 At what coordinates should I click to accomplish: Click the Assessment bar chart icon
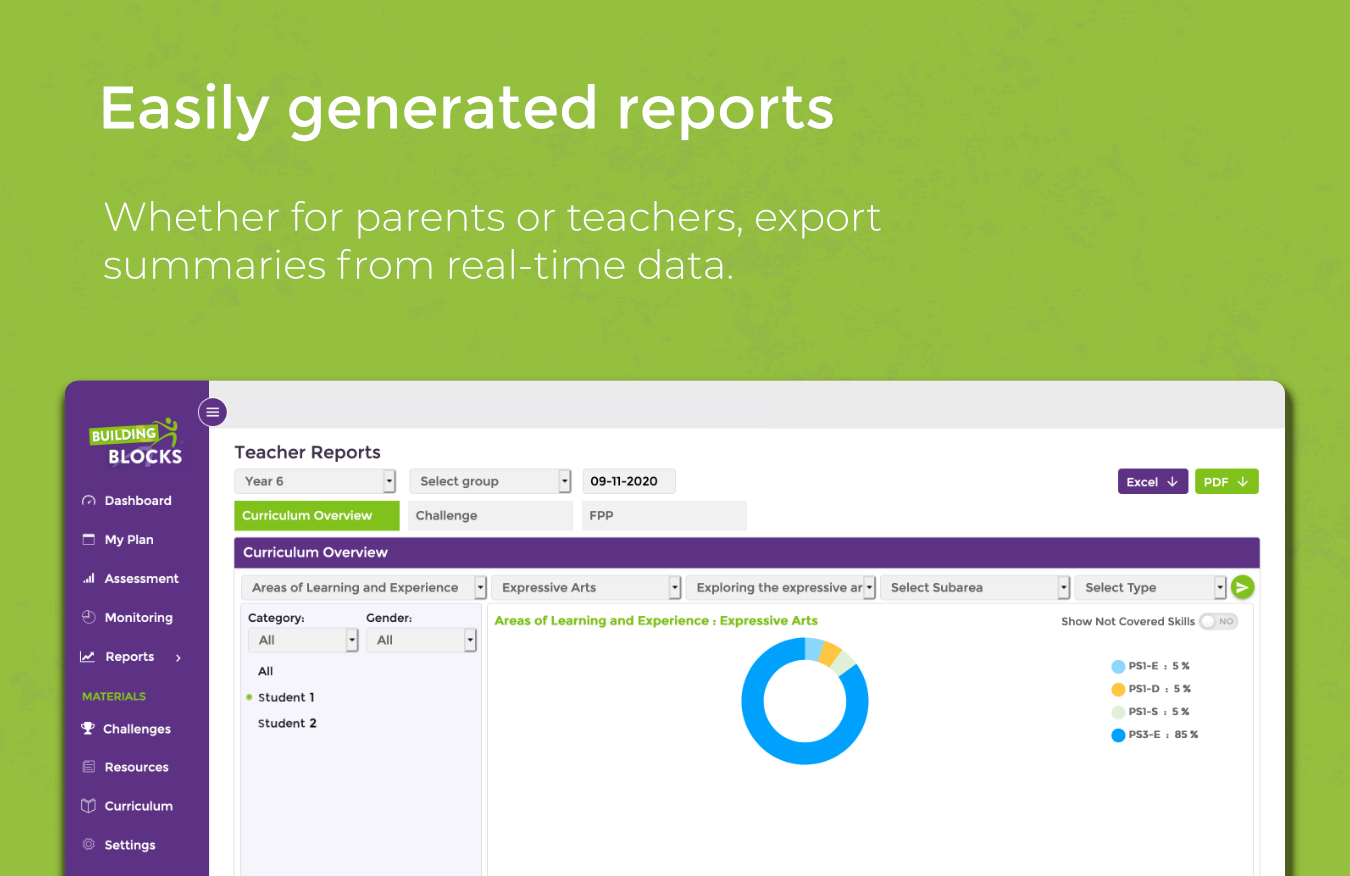88,578
